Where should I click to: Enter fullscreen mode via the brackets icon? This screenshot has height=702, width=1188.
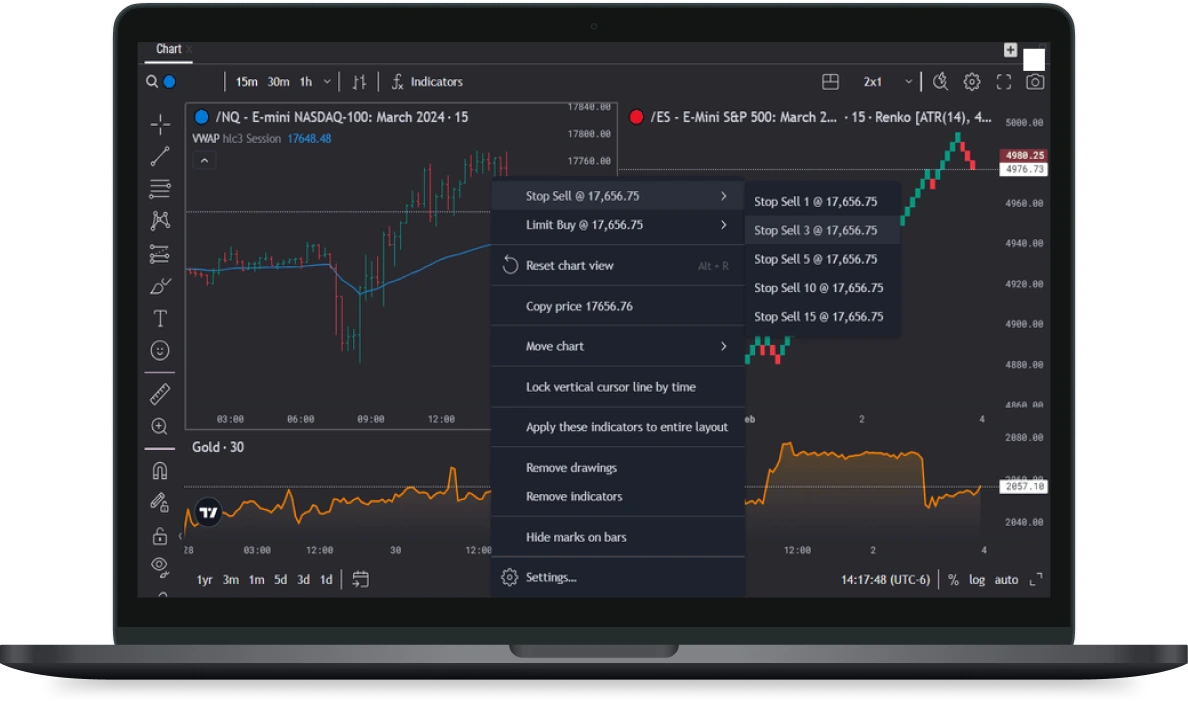tap(1003, 81)
